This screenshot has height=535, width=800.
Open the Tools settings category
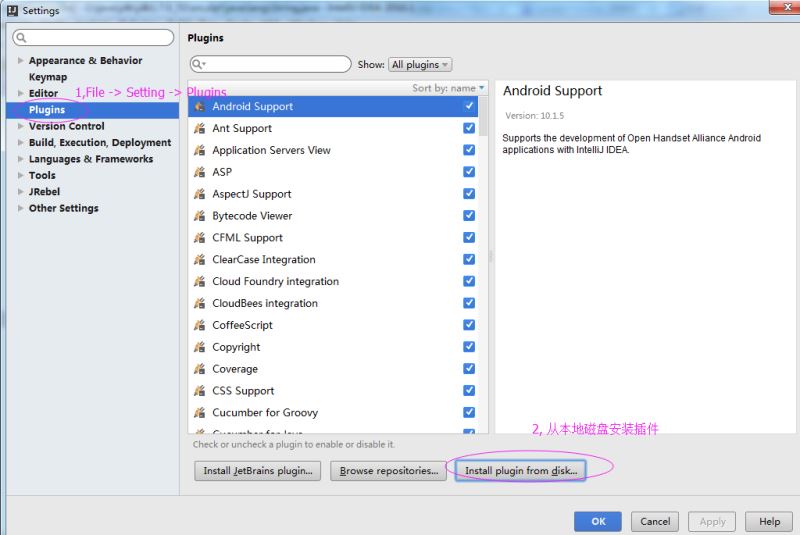pyautogui.click(x=42, y=175)
